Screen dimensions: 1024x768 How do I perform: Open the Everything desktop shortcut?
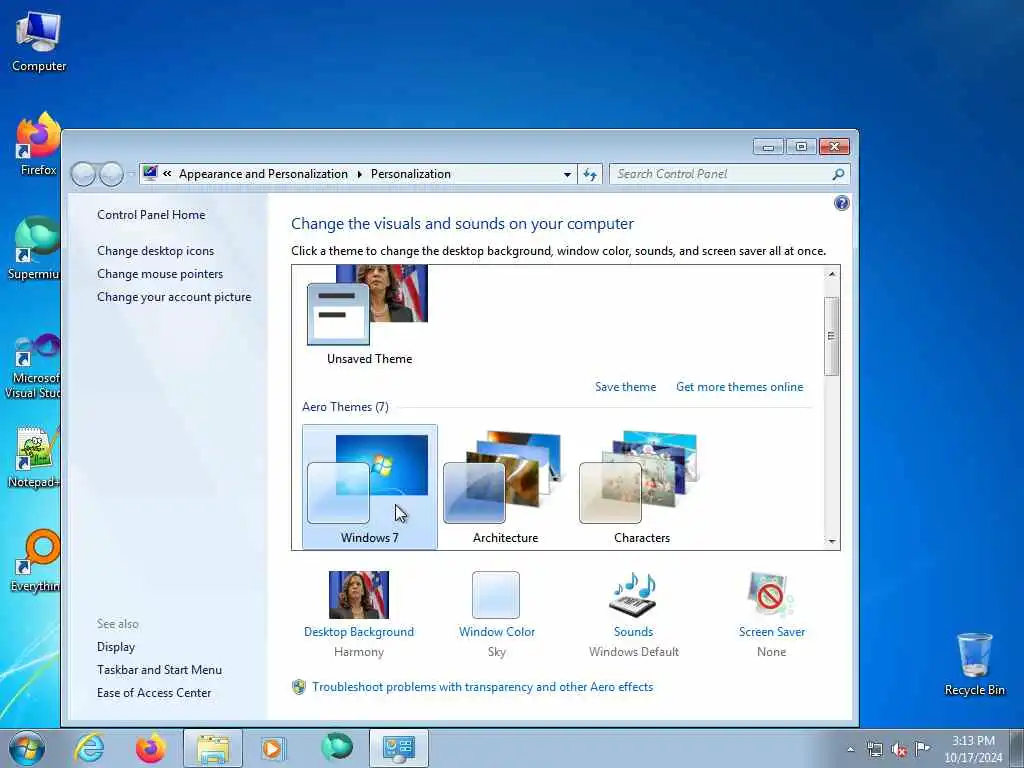(35, 560)
